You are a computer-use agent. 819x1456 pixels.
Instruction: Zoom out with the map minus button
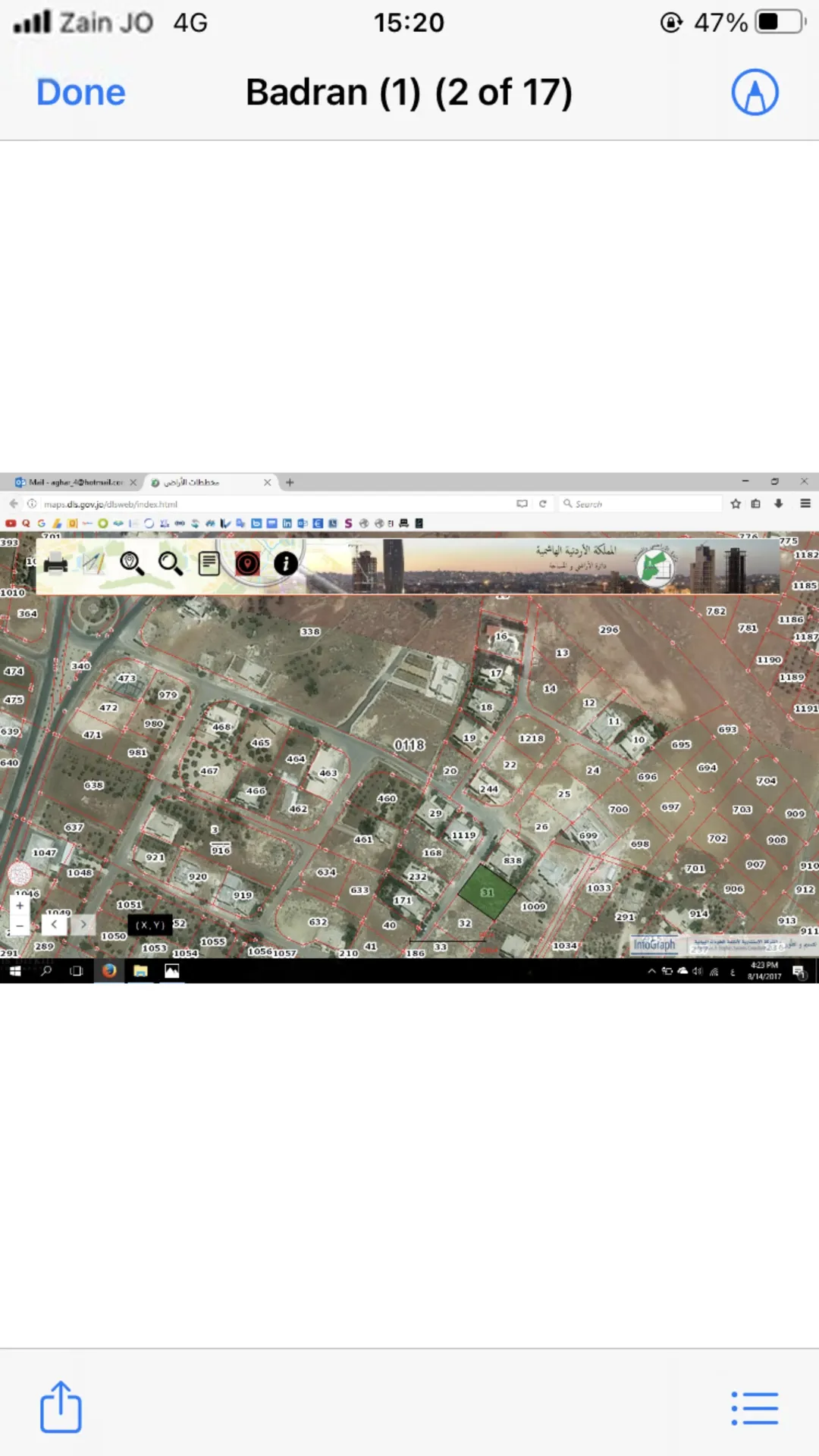[x=20, y=925]
